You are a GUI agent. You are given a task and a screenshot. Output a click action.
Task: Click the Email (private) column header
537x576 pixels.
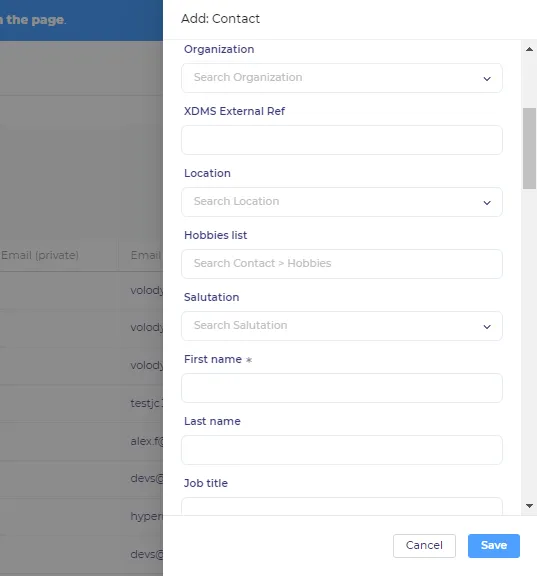tap(40, 255)
